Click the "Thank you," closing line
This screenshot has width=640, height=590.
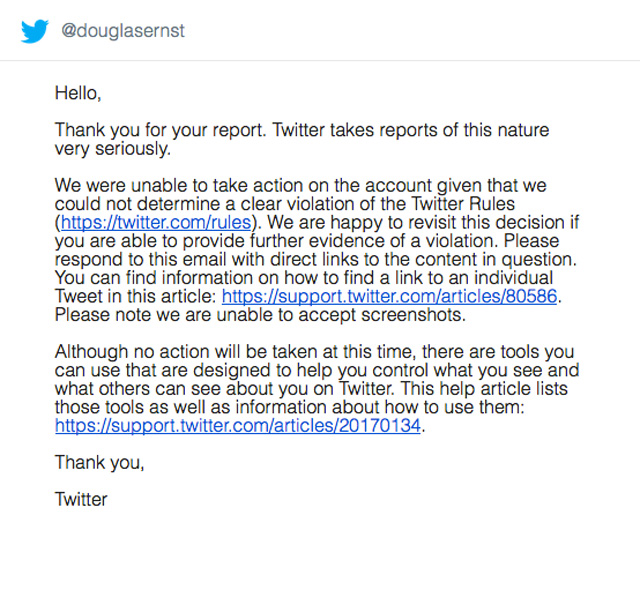tap(99, 462)
